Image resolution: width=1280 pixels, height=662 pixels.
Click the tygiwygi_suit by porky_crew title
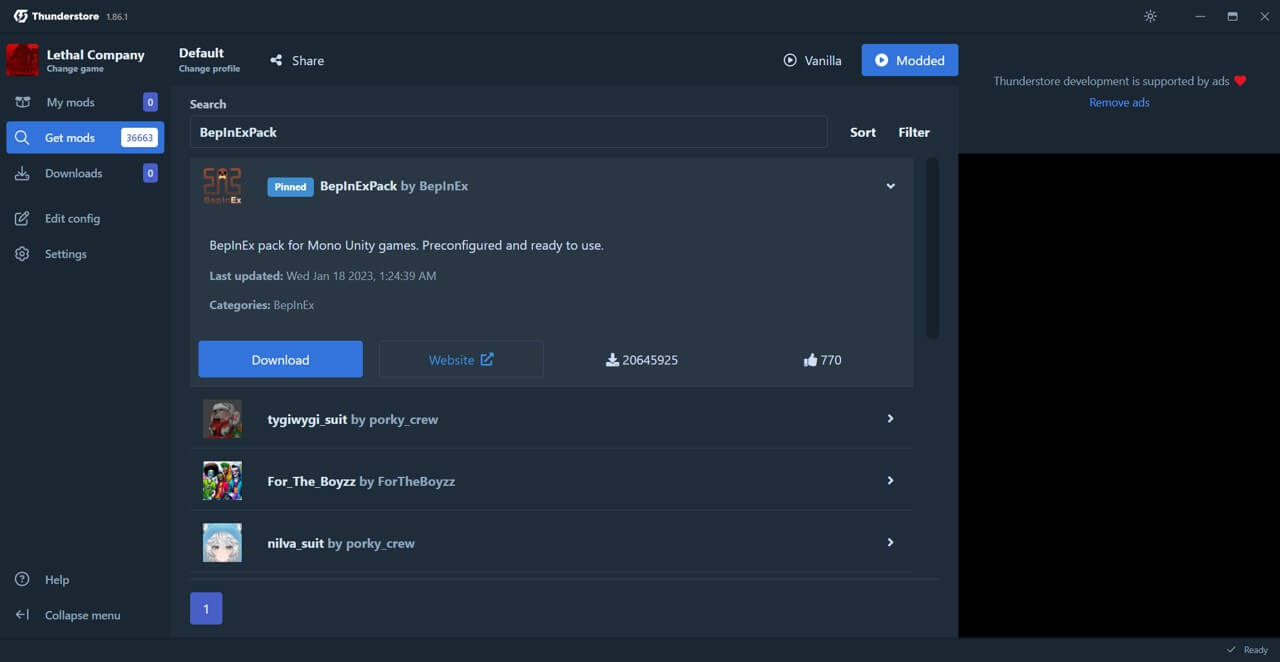pos(353,419)
